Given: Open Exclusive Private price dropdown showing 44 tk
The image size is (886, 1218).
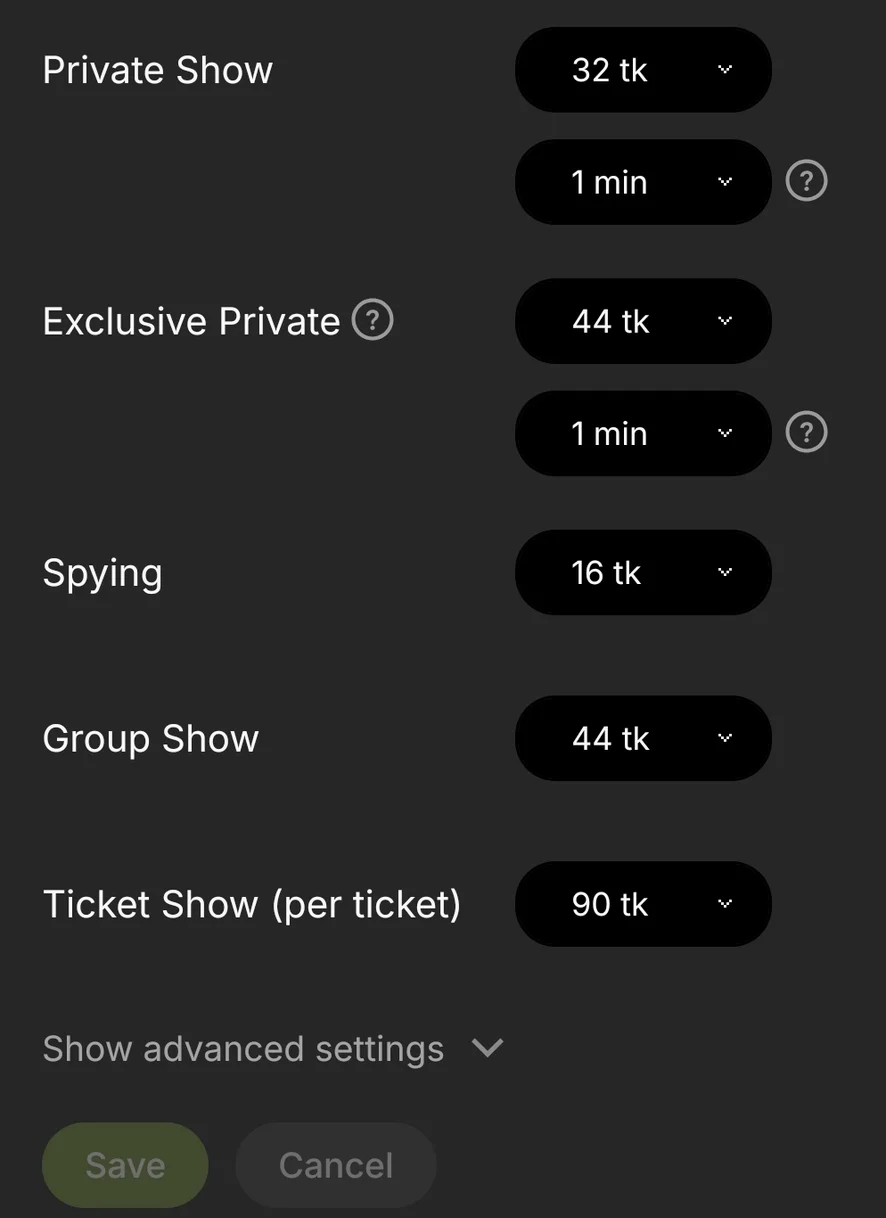Looking at the screenshot, I should tap(642, 321).
